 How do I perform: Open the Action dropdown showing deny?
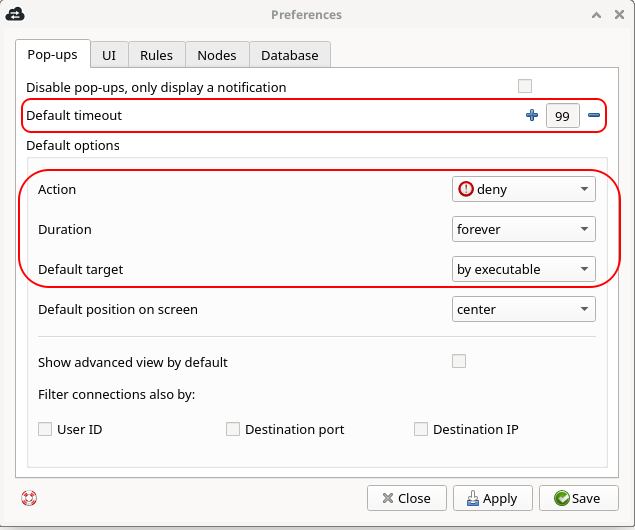(x=524, y=189)
